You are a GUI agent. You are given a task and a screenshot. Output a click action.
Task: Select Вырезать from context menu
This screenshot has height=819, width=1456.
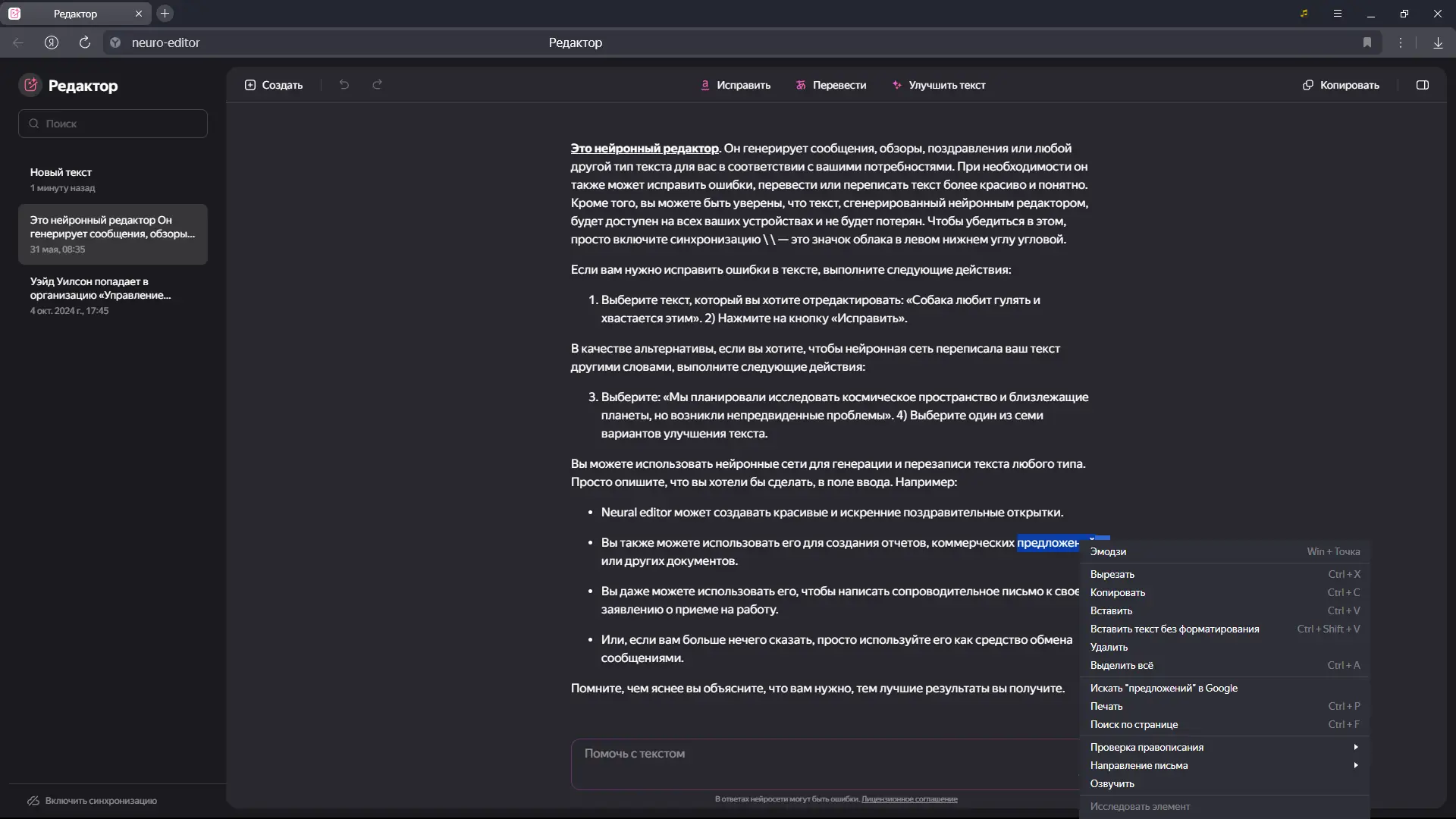(x=1112, y=574)
